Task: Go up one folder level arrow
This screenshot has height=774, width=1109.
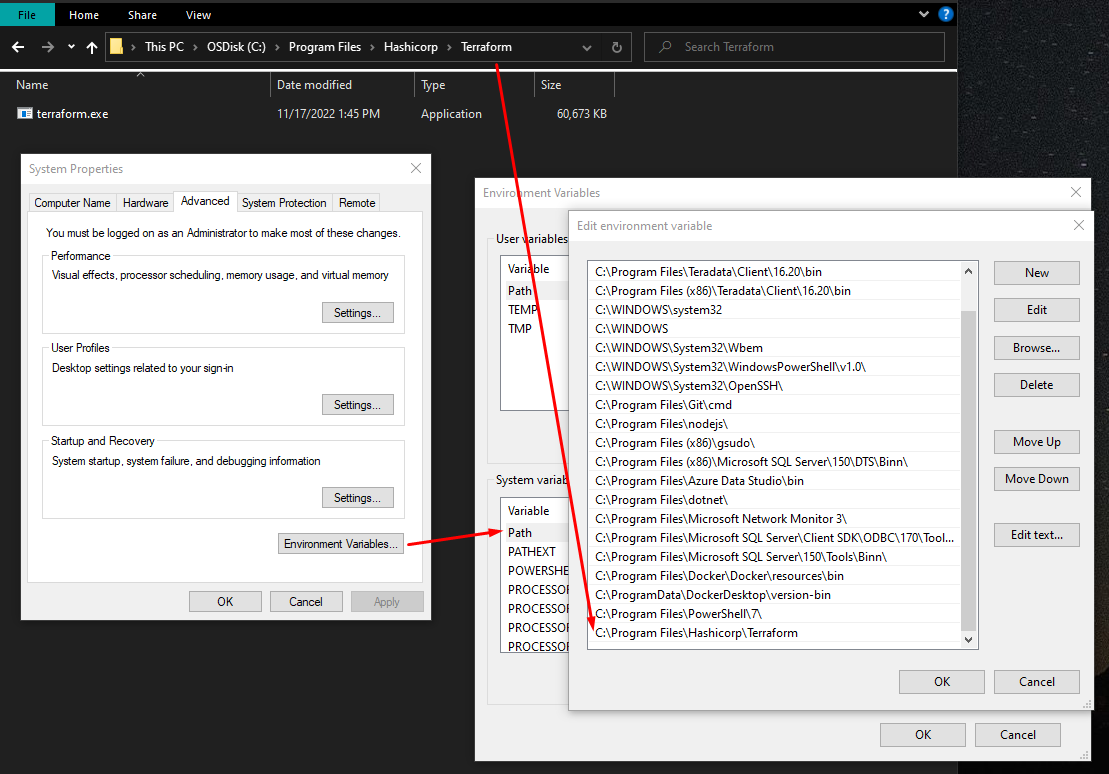Action: (92, 47)
